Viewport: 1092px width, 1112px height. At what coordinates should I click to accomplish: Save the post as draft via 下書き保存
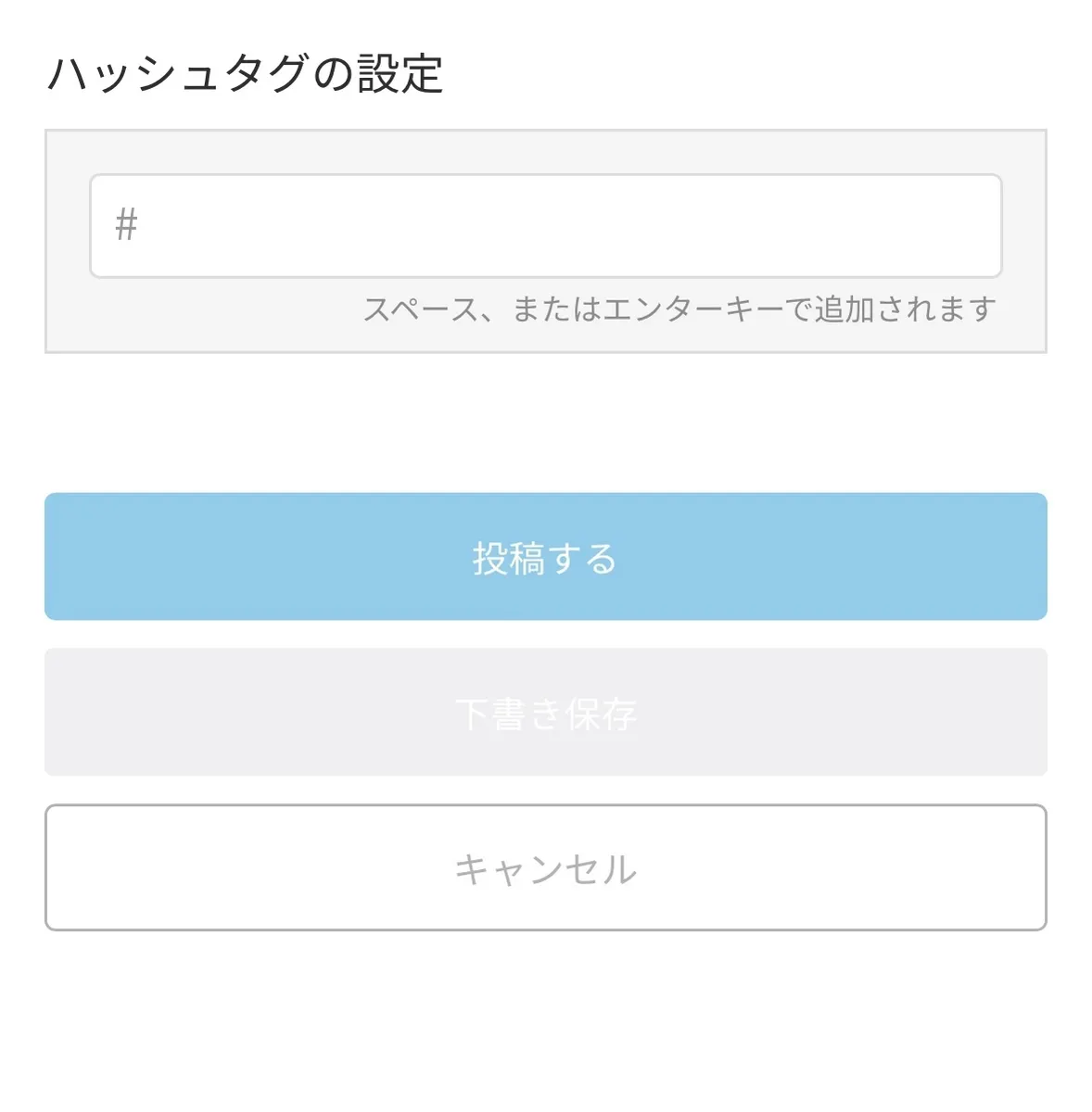click(x=545, y=713)
